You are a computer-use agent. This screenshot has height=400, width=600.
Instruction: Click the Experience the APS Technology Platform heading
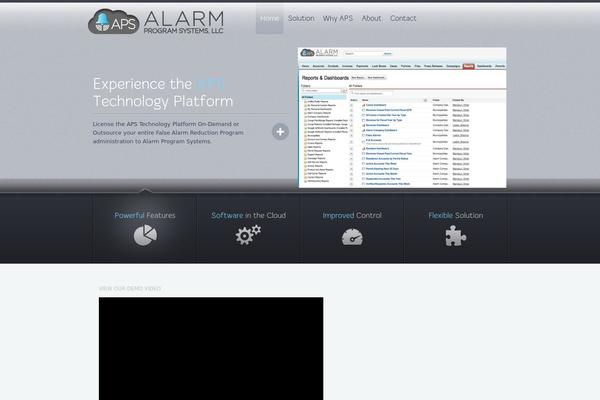pyautogui.click(x=163, y=93)
